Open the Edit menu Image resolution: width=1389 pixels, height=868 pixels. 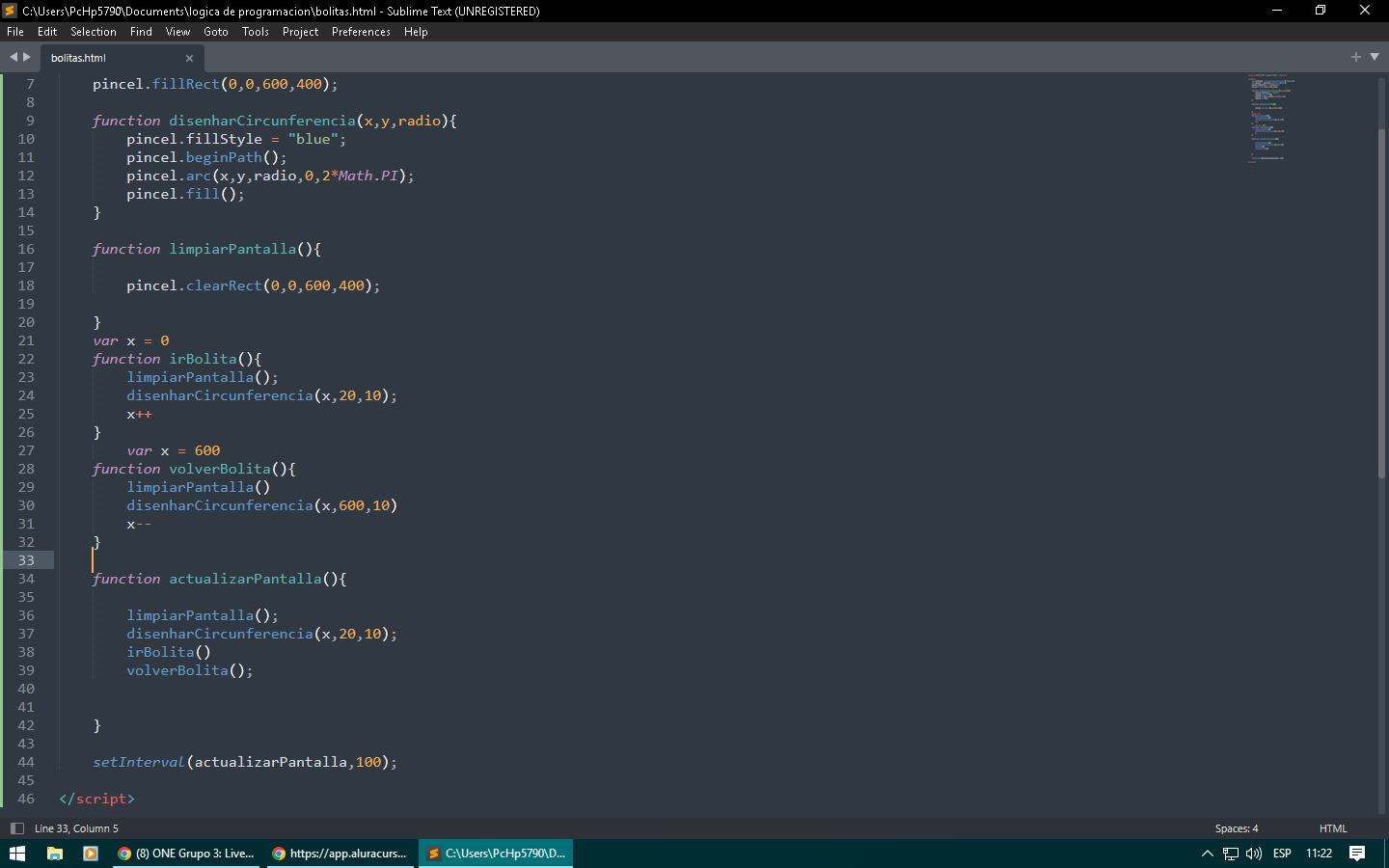[x=47, y=32]
